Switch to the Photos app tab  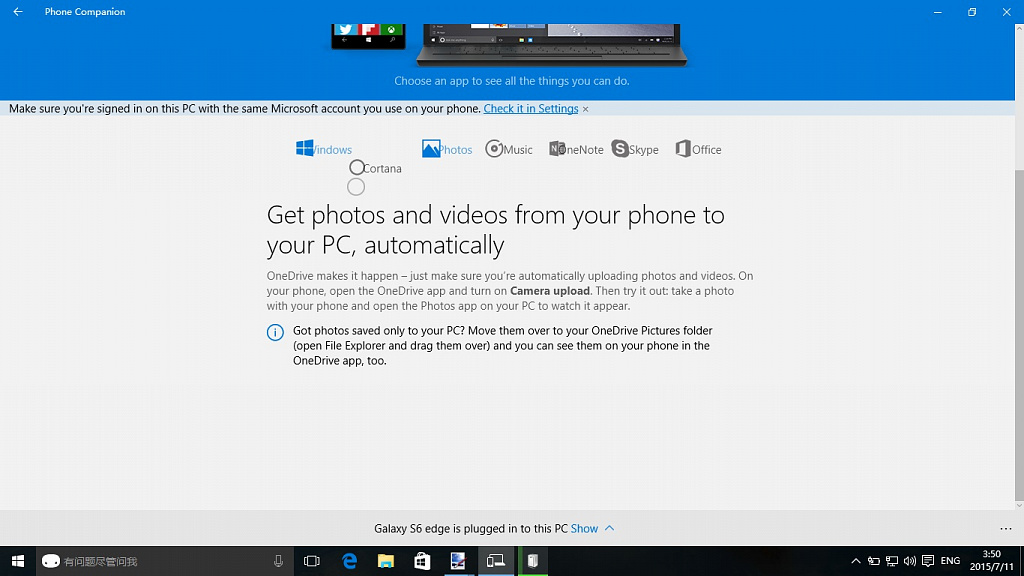coord(447,149)
